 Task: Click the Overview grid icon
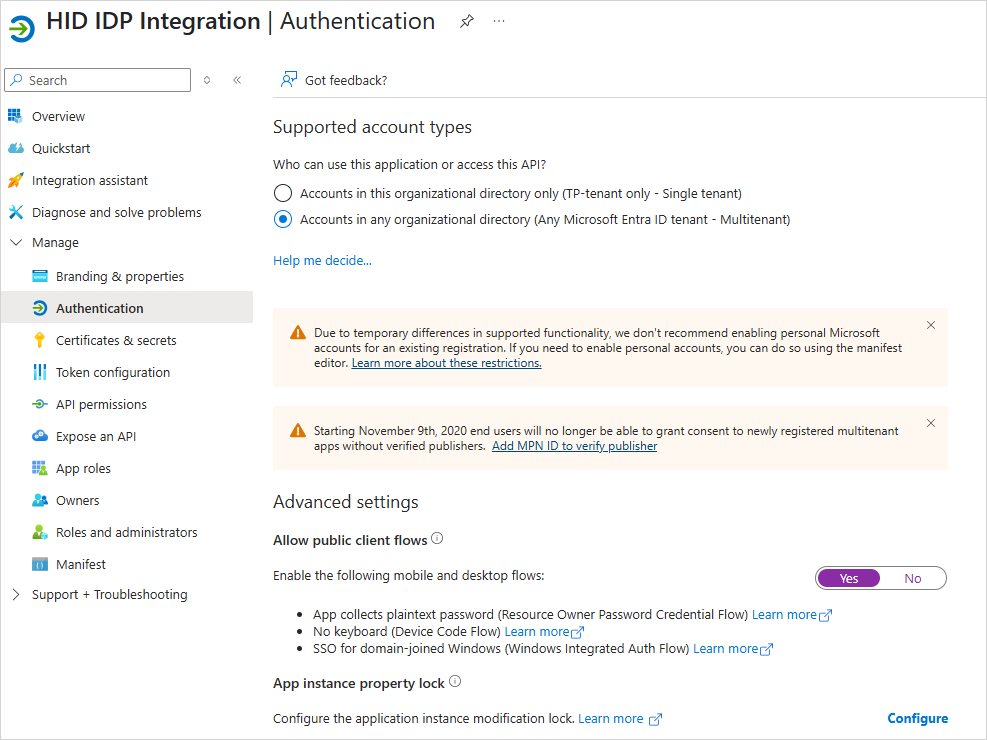pyautogui.click(x=15, y=116)
